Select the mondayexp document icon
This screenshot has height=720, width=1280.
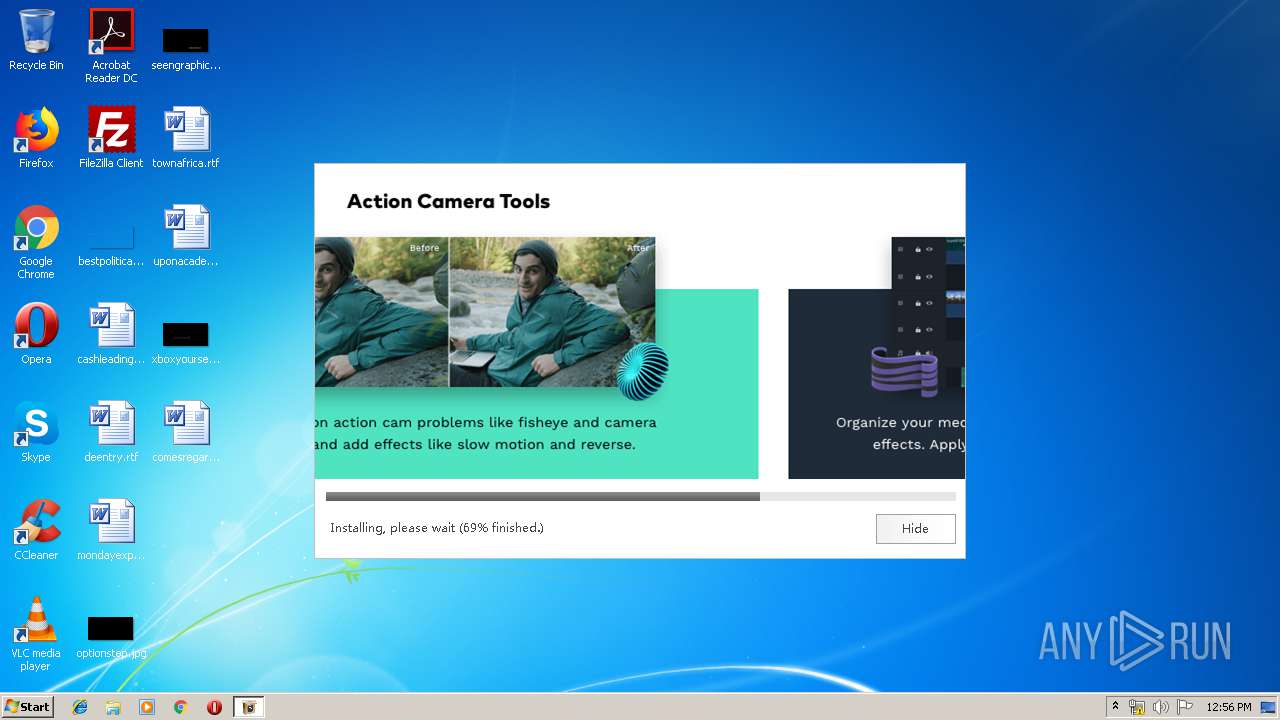[x=111, y=530]
